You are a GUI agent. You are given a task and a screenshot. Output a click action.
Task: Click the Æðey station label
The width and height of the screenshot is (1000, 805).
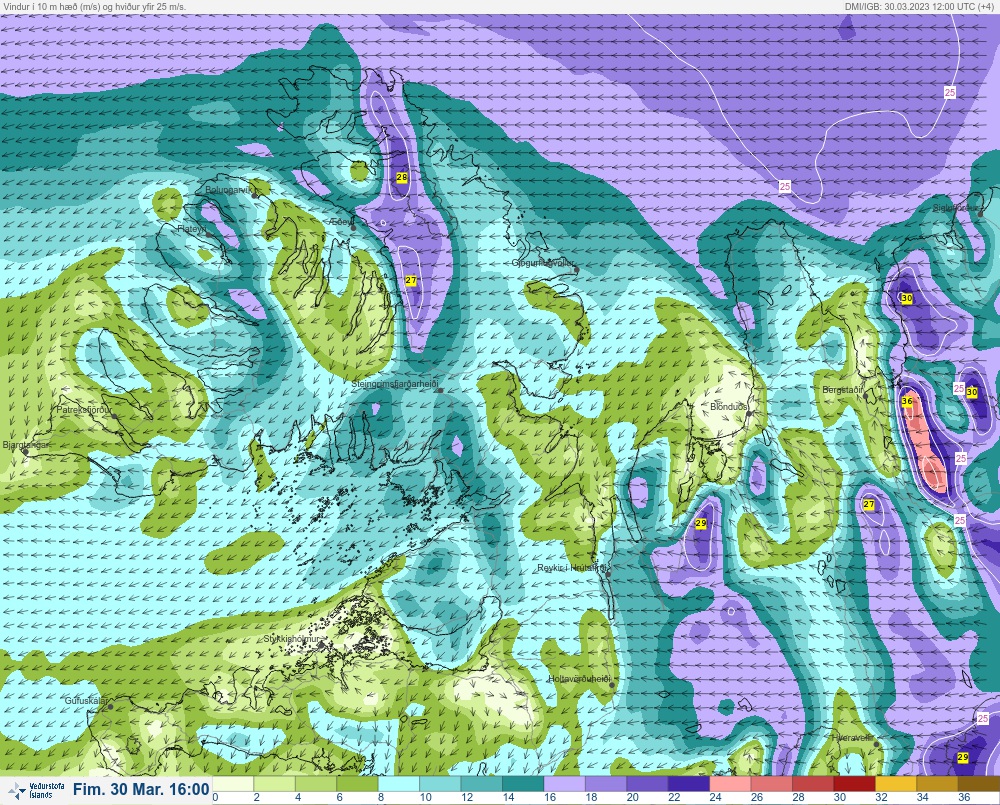pos(341,221)
